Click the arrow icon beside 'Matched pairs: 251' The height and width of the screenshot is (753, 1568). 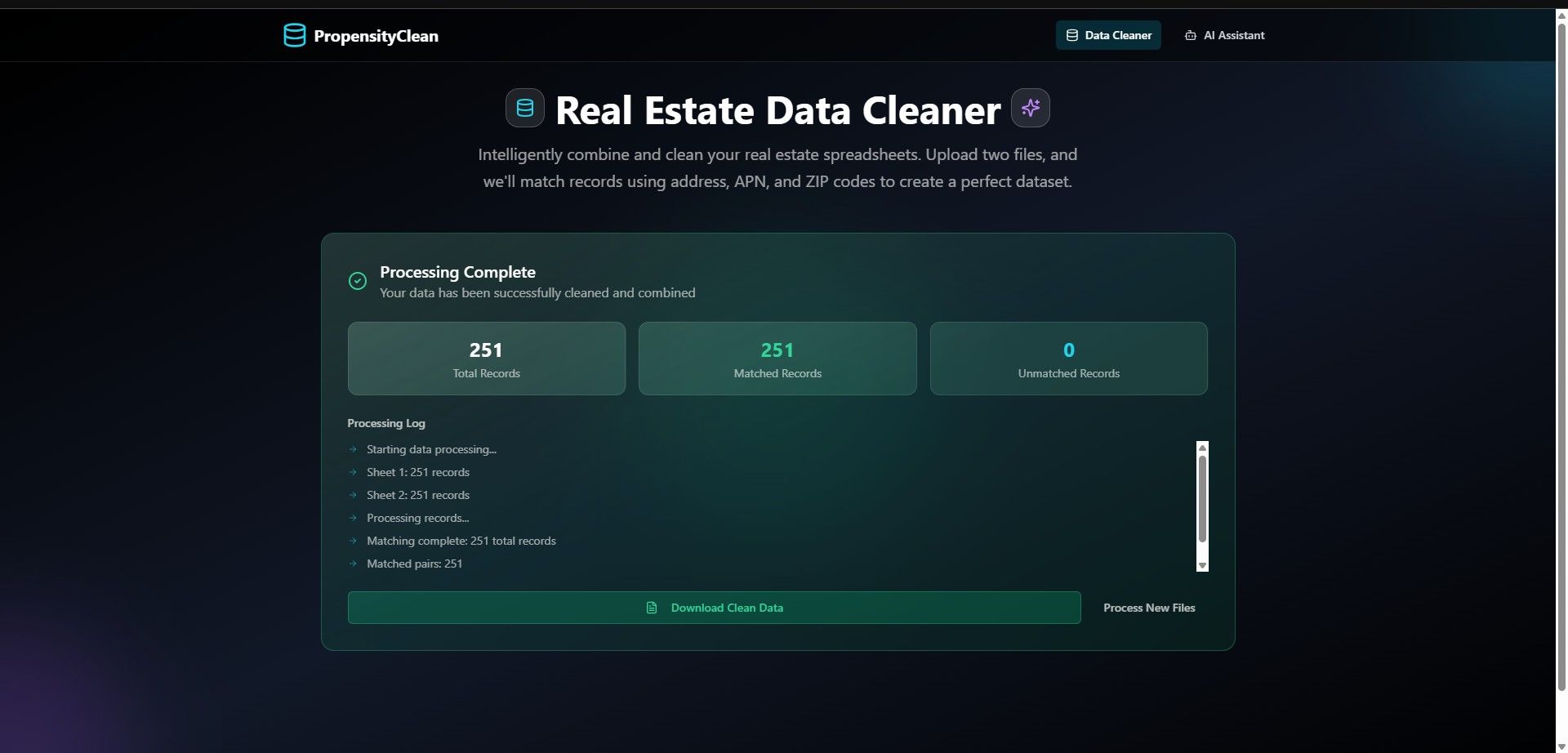point(353,564)
